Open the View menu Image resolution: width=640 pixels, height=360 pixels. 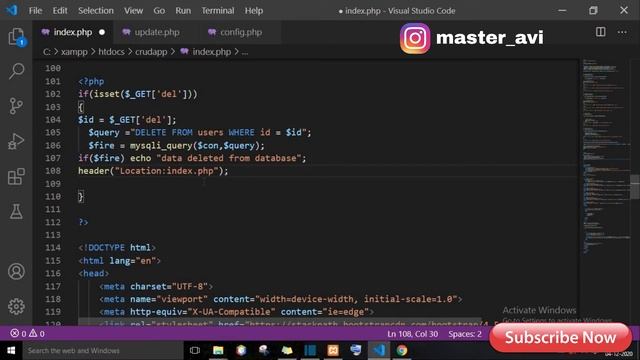pyautogui.click(x=133, y=11)
